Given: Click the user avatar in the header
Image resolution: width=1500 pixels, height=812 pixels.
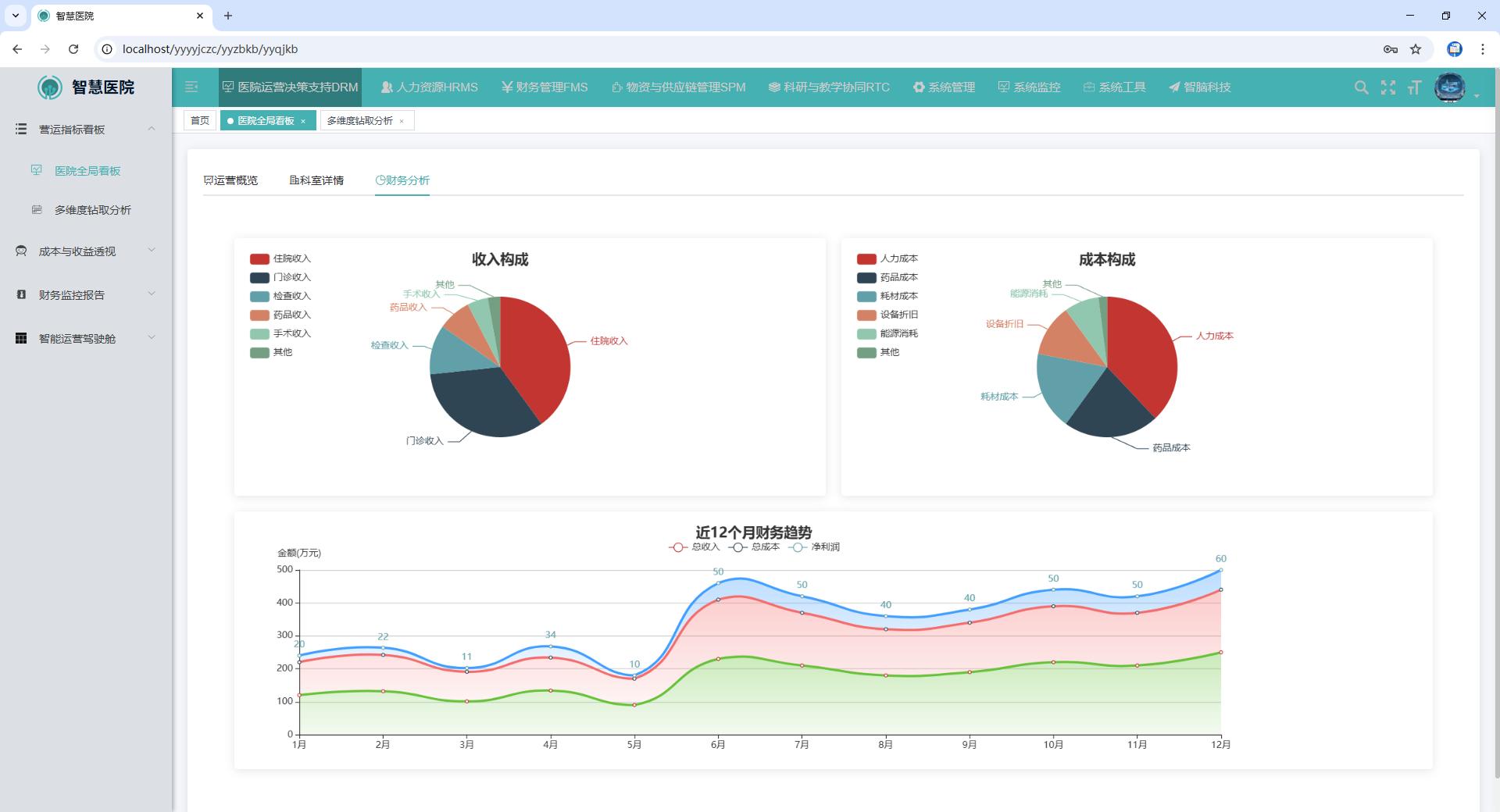Looking at the screenshot, I should pos(1450,87).
